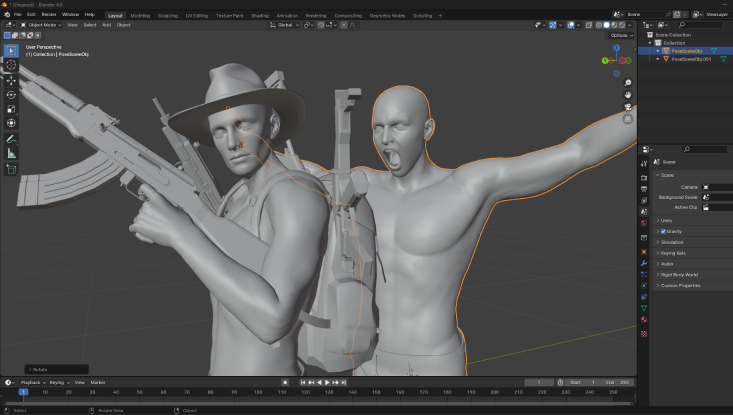Image resolution: width=733 pixels, height=415 pixels.
Task: Open the viewport Options button
Action: [x=619, y=35]
